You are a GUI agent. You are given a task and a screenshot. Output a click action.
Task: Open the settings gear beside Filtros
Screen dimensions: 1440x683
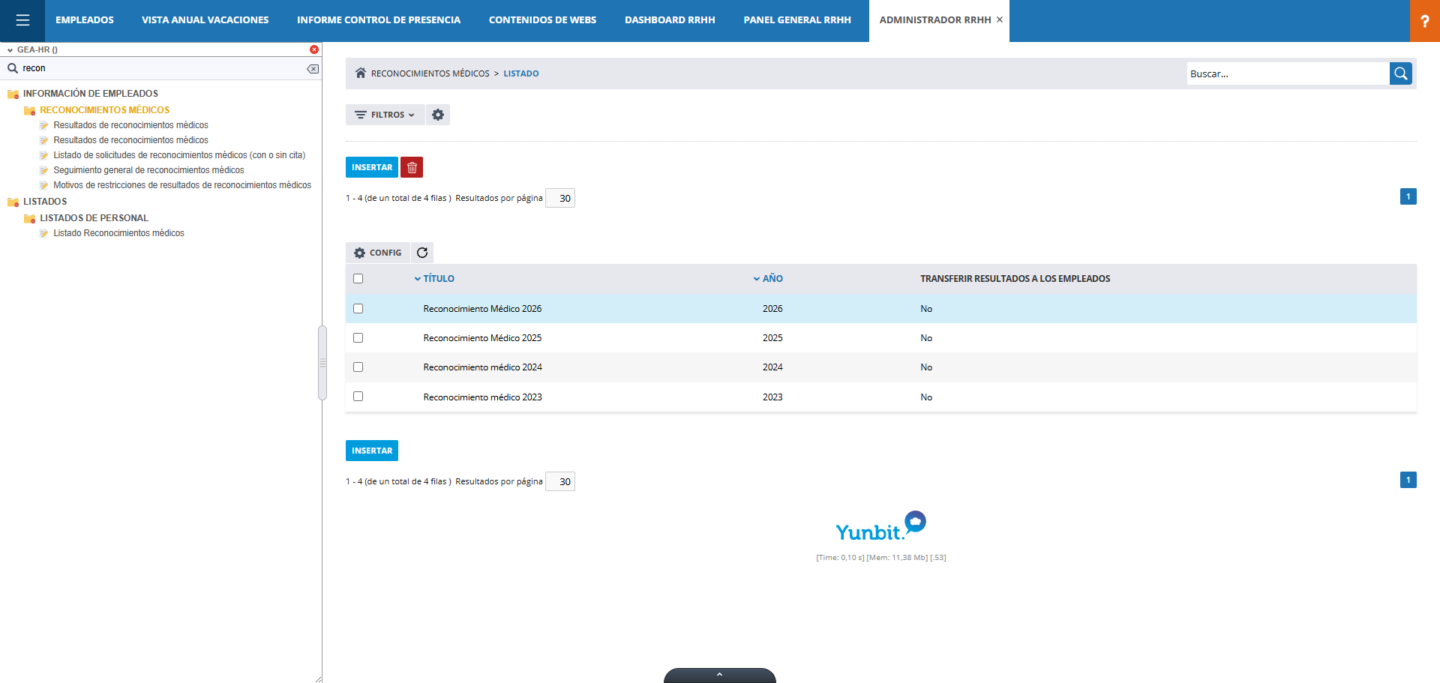coord(438,115)
